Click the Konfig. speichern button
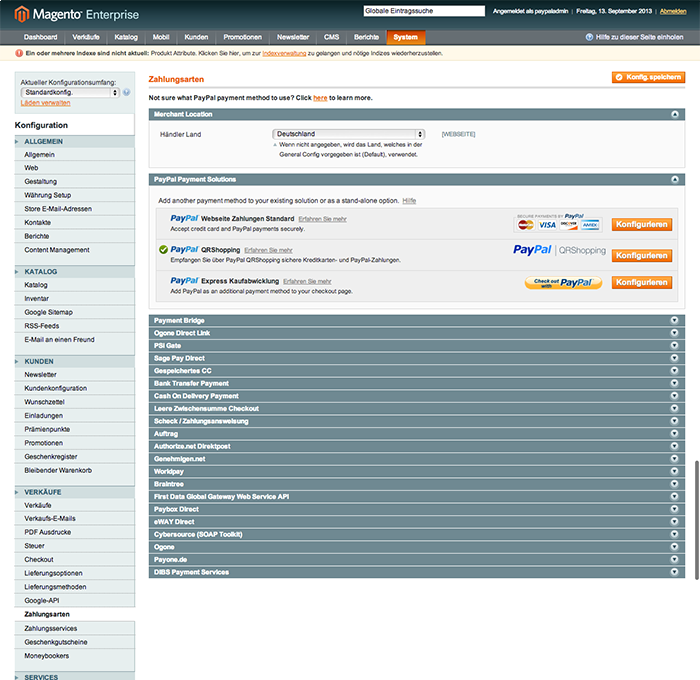 point(649,77)
